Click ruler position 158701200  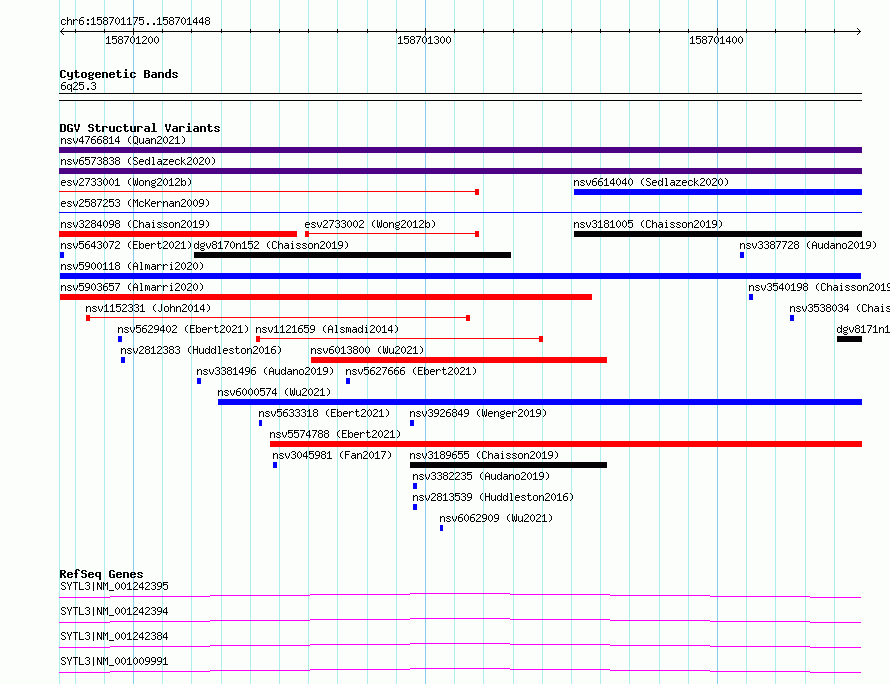tap(132, 40)
